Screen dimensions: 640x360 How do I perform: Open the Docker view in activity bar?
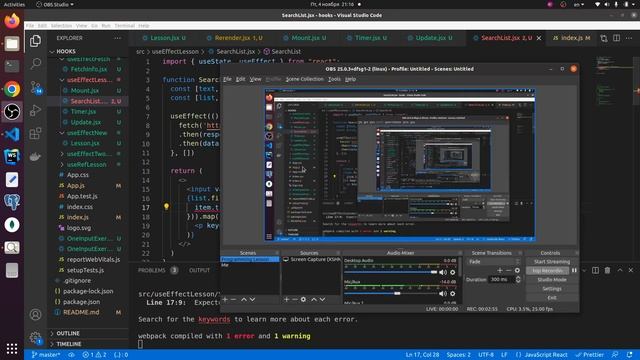[36, 156]
